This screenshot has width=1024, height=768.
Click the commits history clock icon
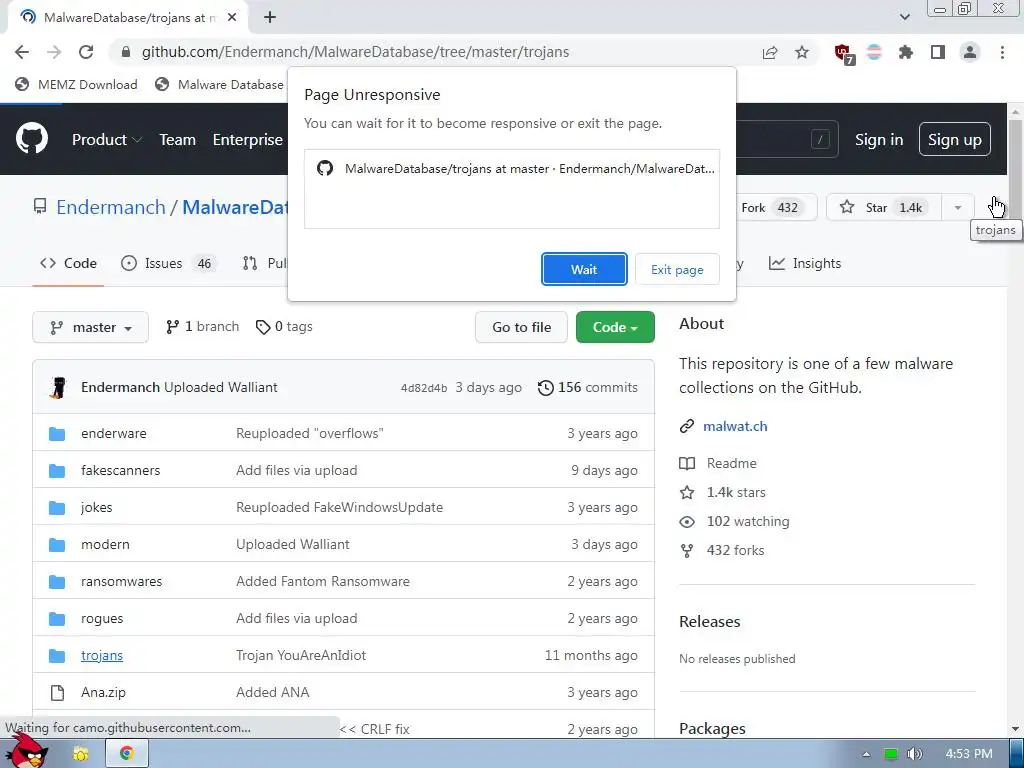[545, 388]
